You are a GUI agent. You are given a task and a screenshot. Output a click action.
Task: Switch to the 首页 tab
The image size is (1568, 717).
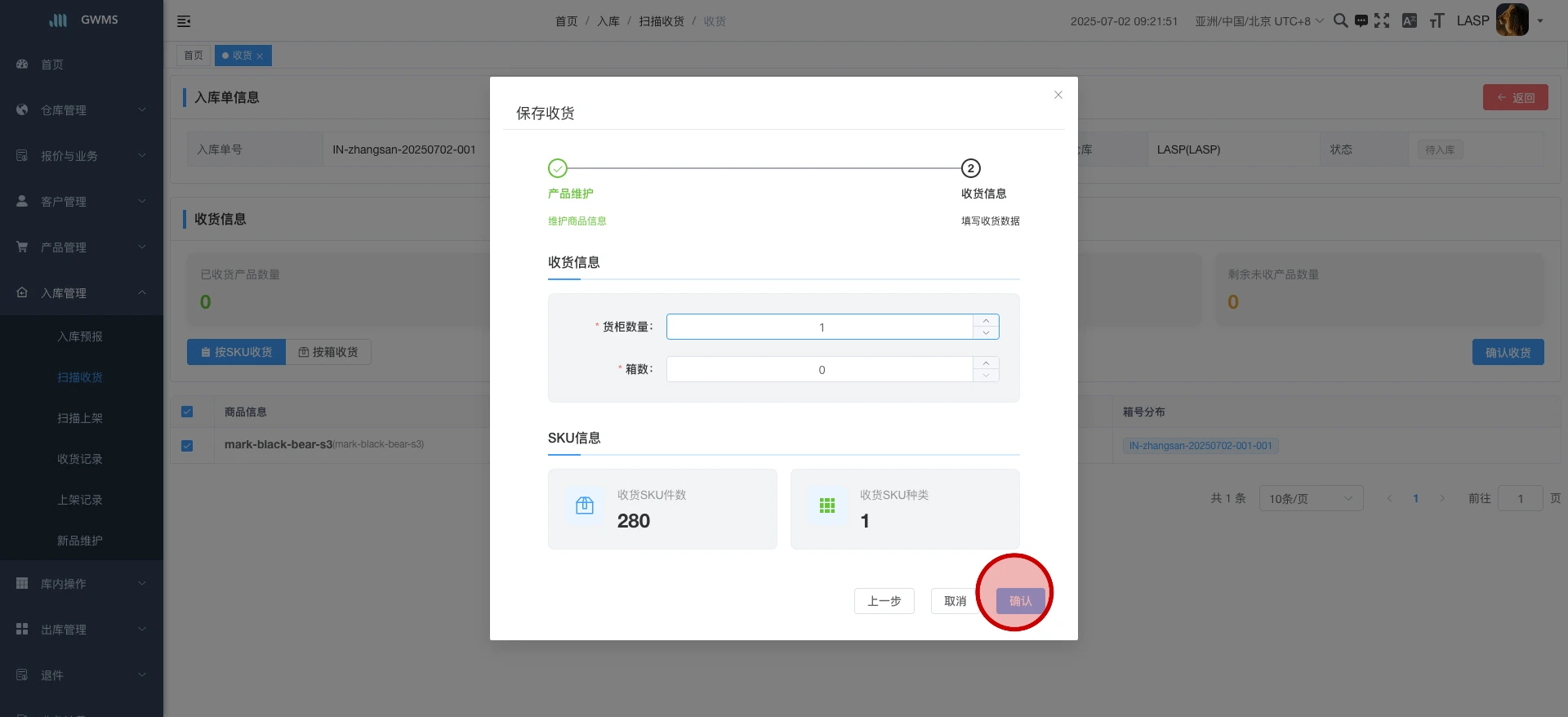(194, 56)
